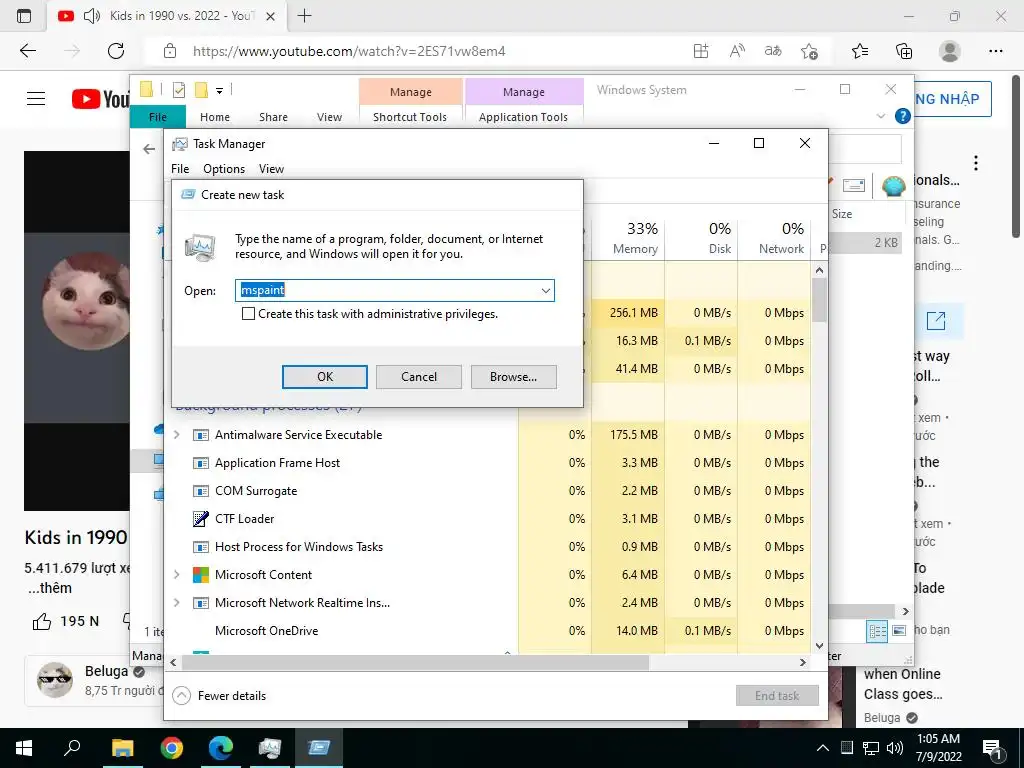Open Edge settings and more menu
1024x768 pixels.
pyautogui.click(x=995, y=51)
